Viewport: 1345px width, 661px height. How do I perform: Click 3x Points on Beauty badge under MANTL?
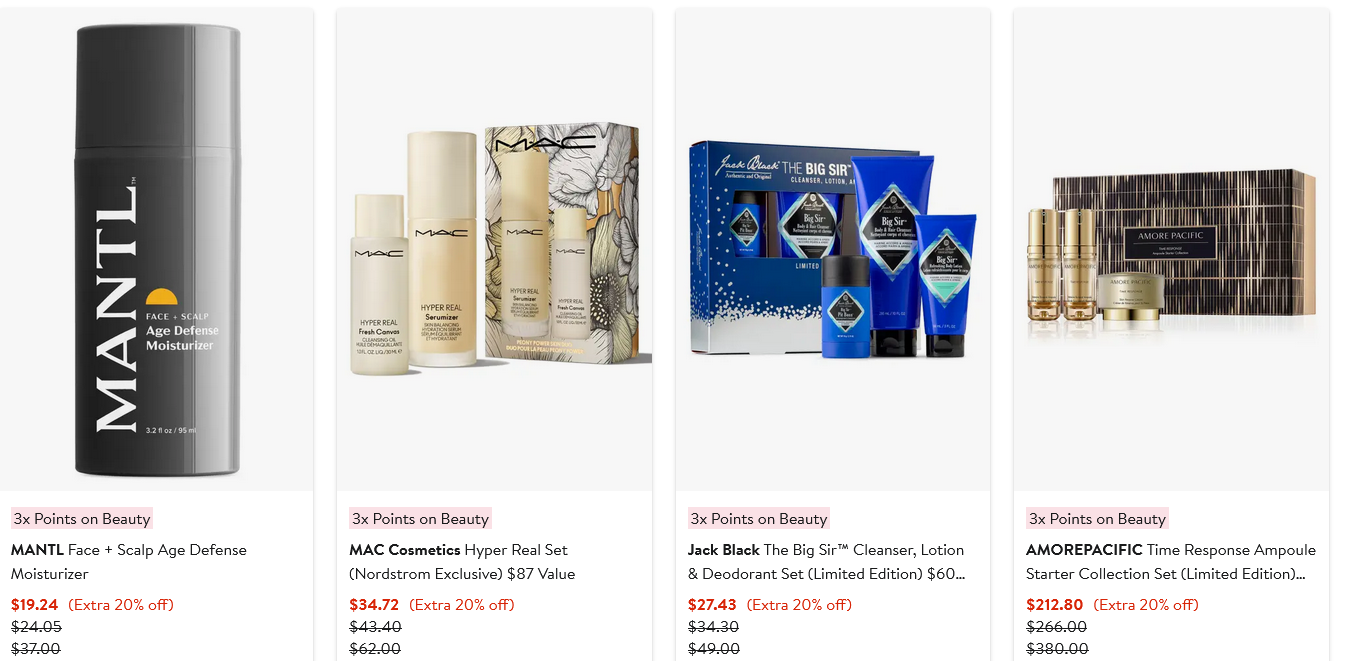click(82, 518)
